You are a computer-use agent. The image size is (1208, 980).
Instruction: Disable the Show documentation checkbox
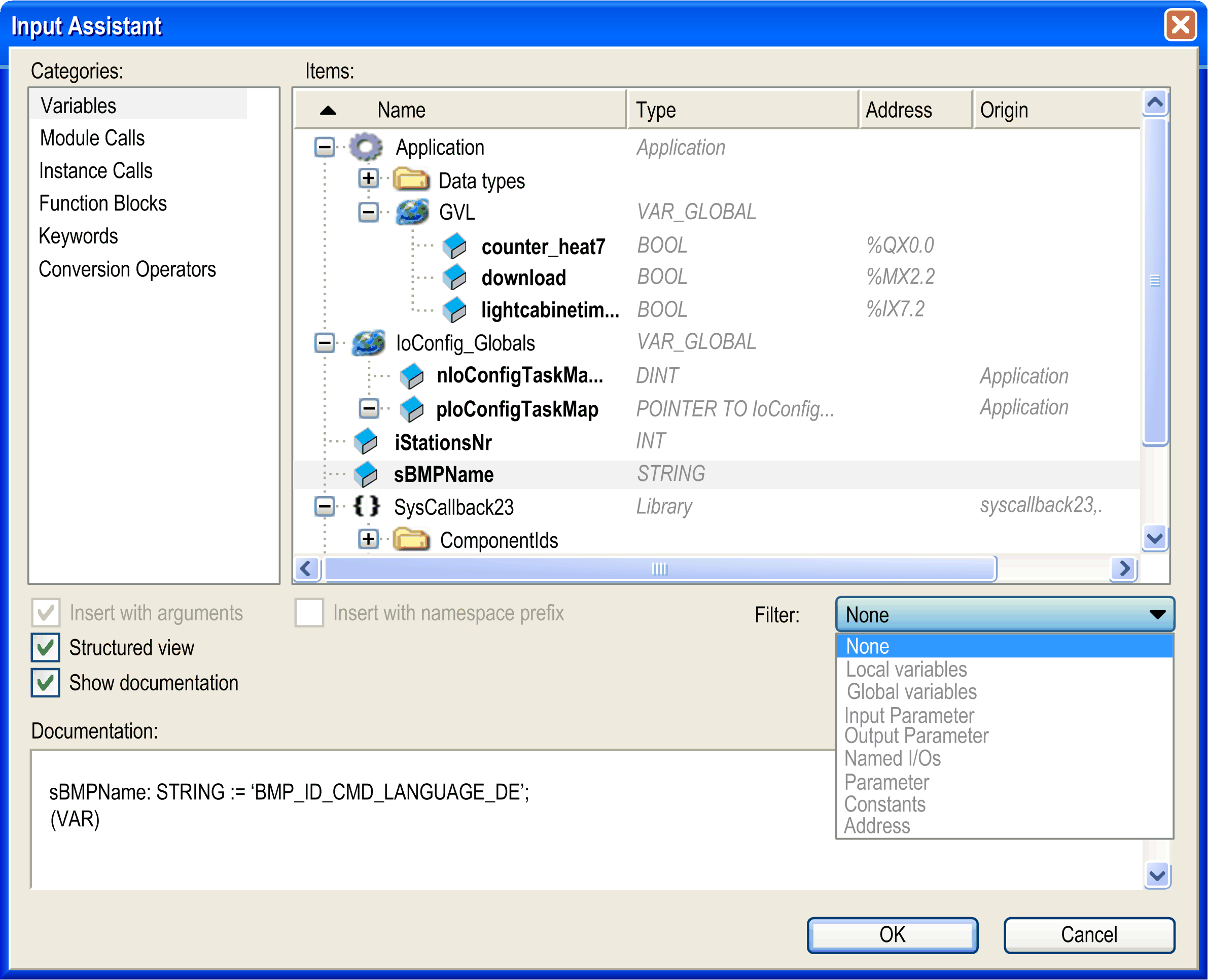pyautogui.click(x=46, y=683)
